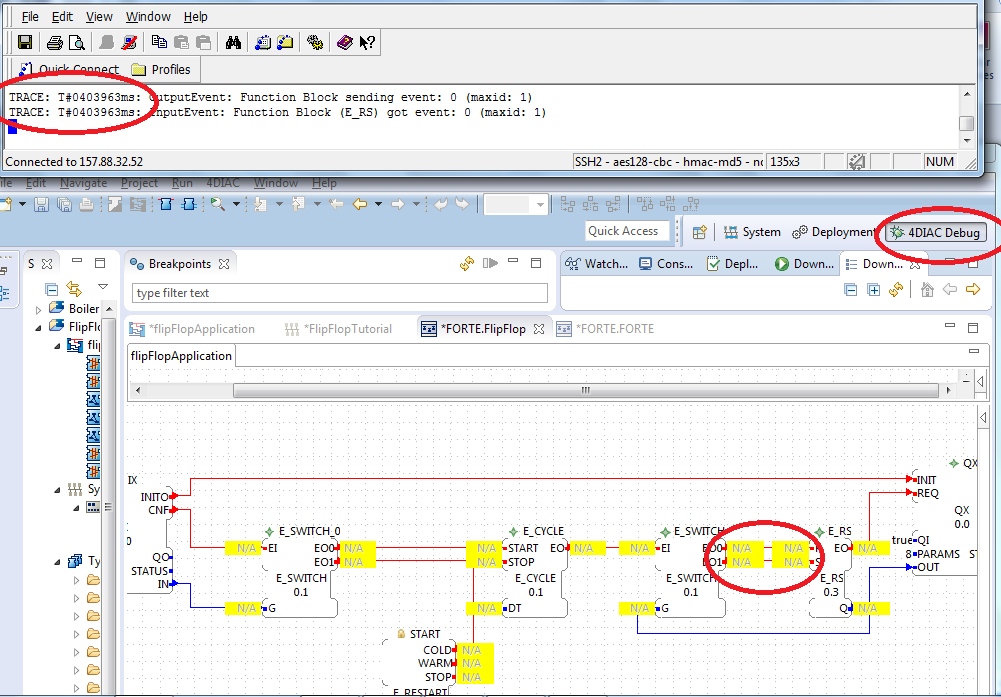Click Copy icon in SSH client toolbar
The image size is (1001, 697).
point(159,43)
